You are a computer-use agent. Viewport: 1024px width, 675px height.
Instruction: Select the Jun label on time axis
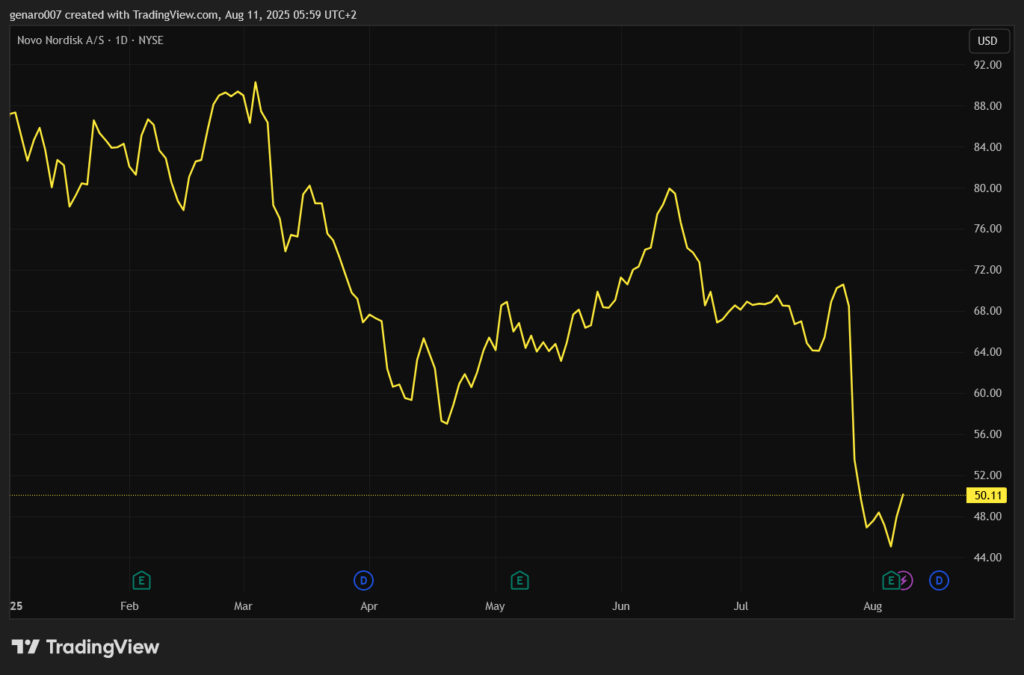621,606
